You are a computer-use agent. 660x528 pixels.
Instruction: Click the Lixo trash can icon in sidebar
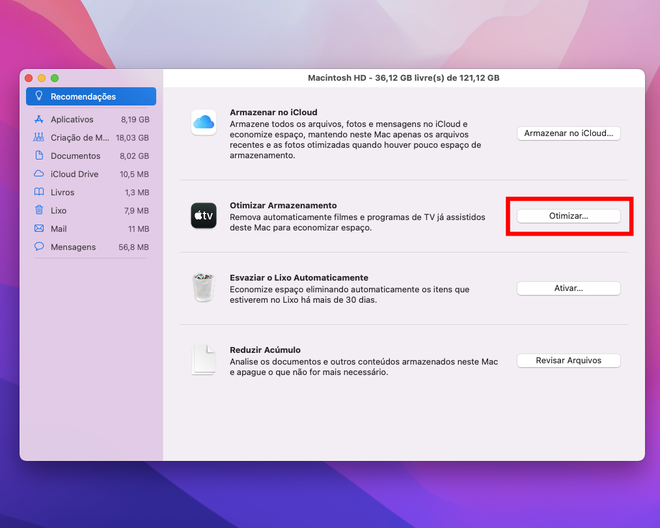[x=39, y=210]
